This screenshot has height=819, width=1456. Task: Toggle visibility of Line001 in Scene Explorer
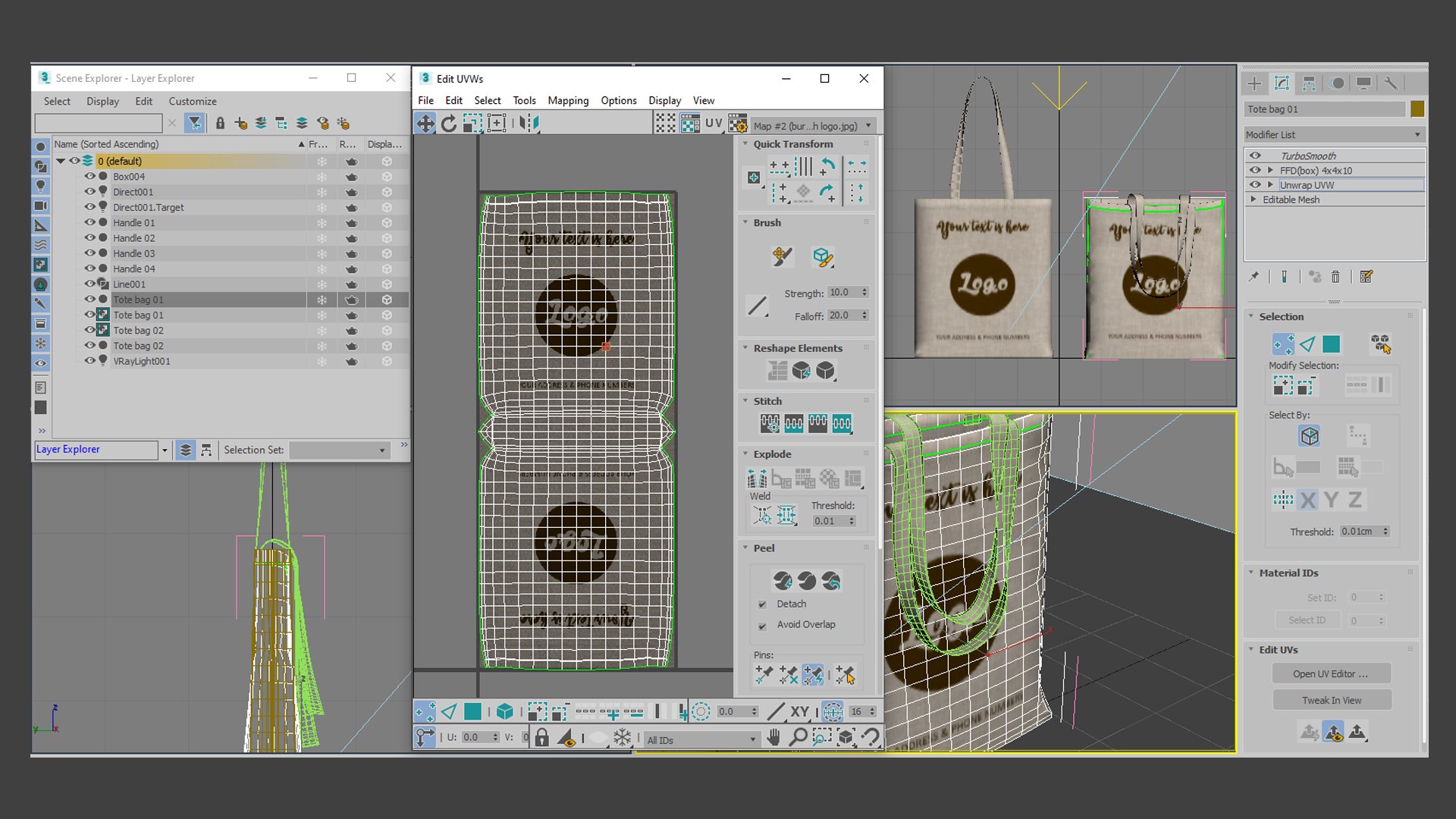tap(89, 284)
